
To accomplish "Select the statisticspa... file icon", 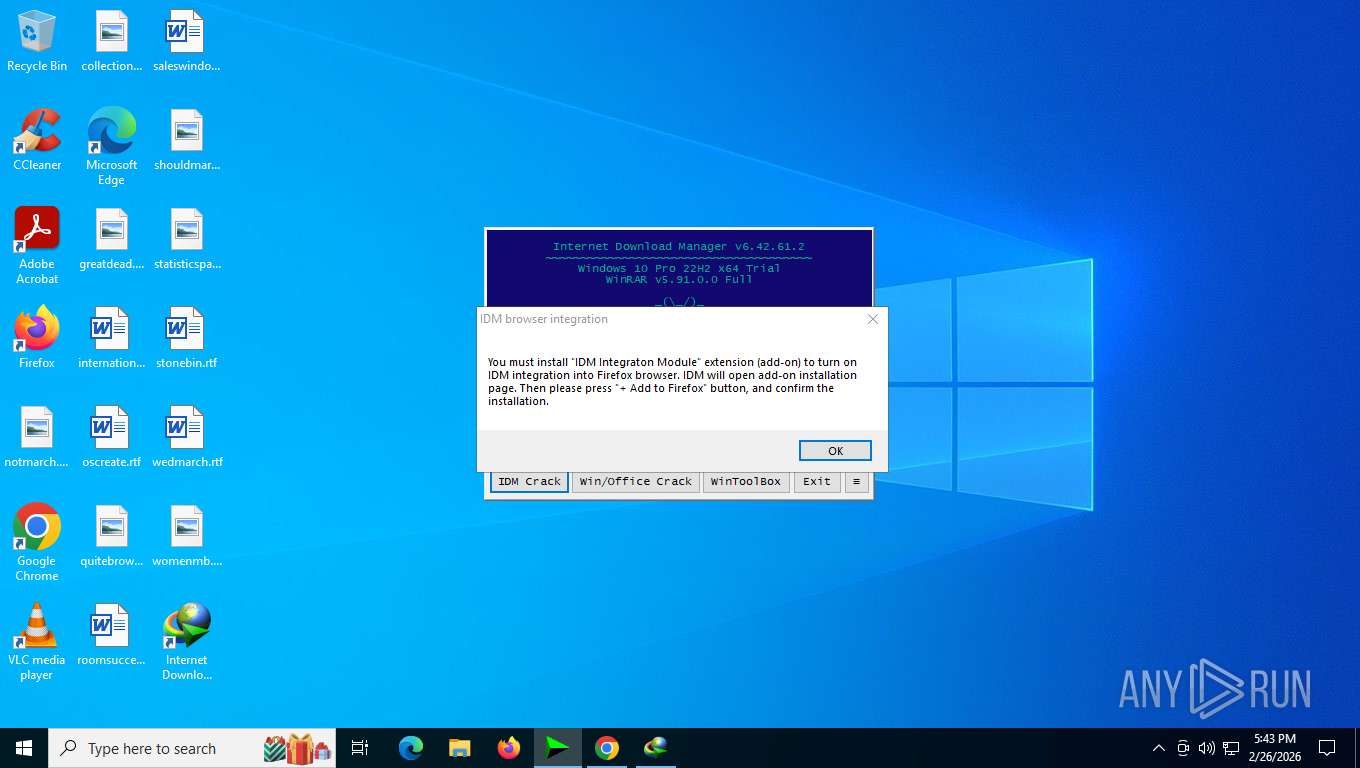I will [186, 239].
